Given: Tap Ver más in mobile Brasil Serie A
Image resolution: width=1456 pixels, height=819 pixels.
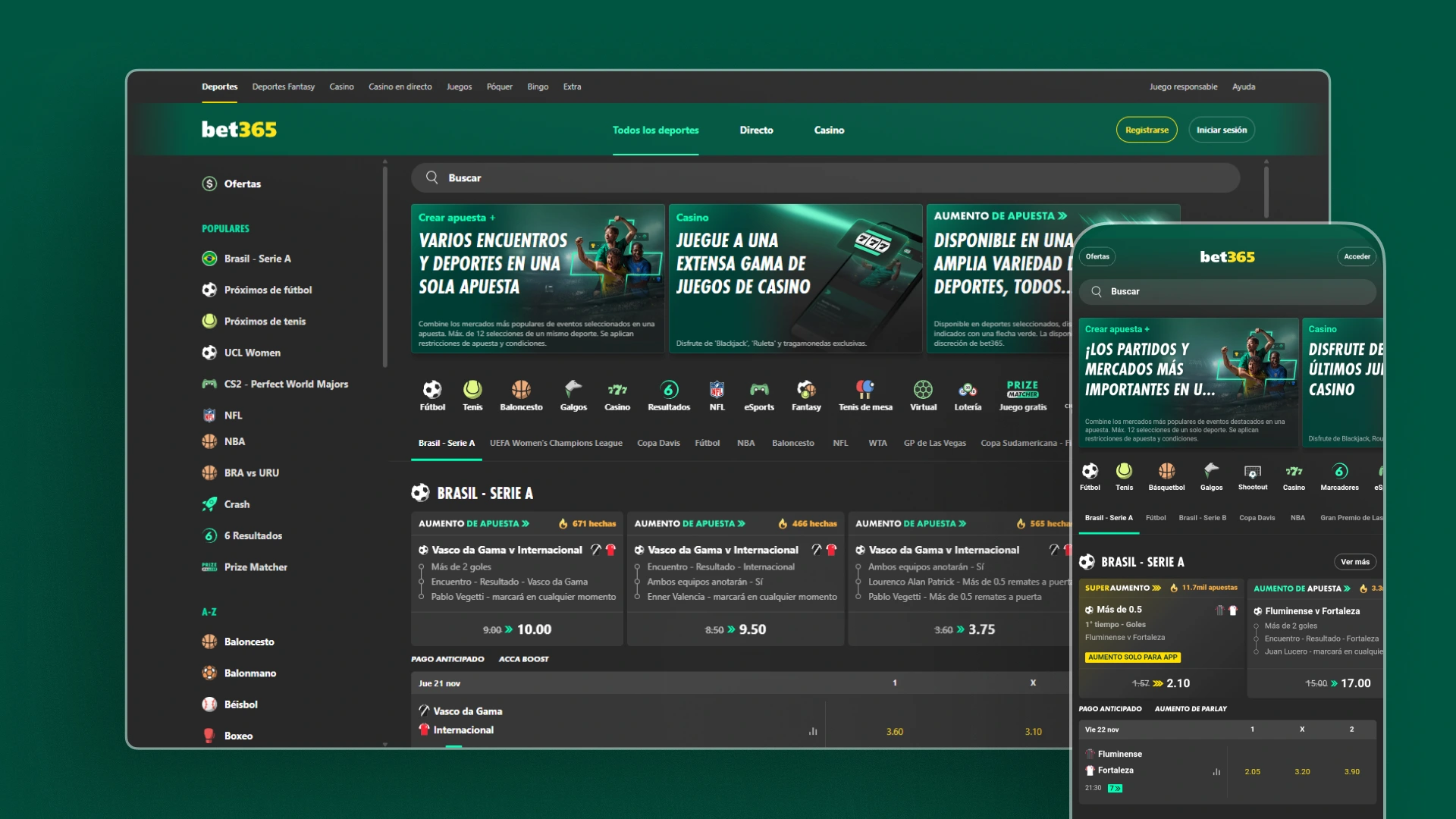Looking at the screenshot, I should (1355, 562).
